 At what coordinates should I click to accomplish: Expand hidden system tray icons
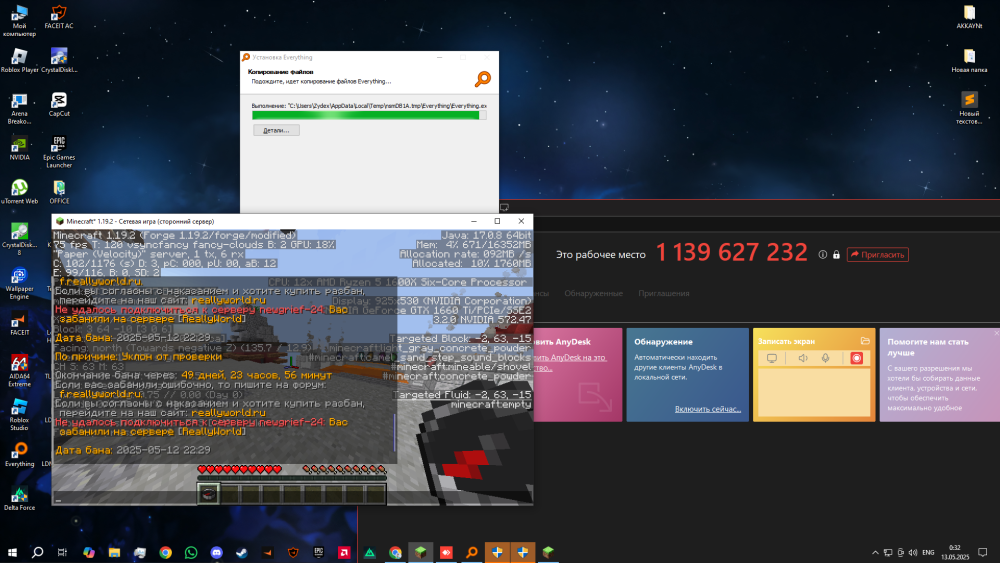[x=875, y=552]
